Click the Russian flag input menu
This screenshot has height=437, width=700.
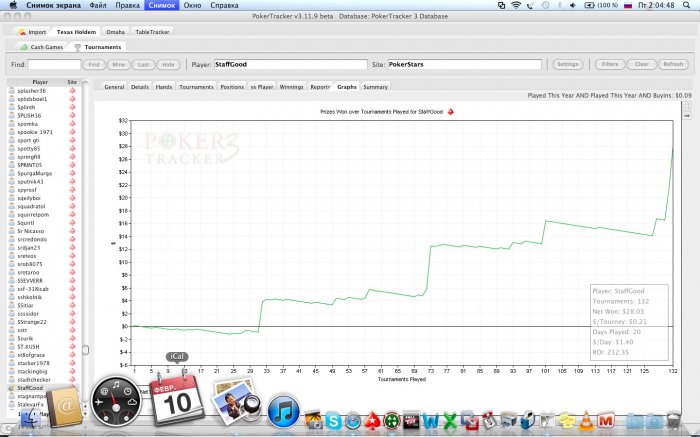pos(628,5)
